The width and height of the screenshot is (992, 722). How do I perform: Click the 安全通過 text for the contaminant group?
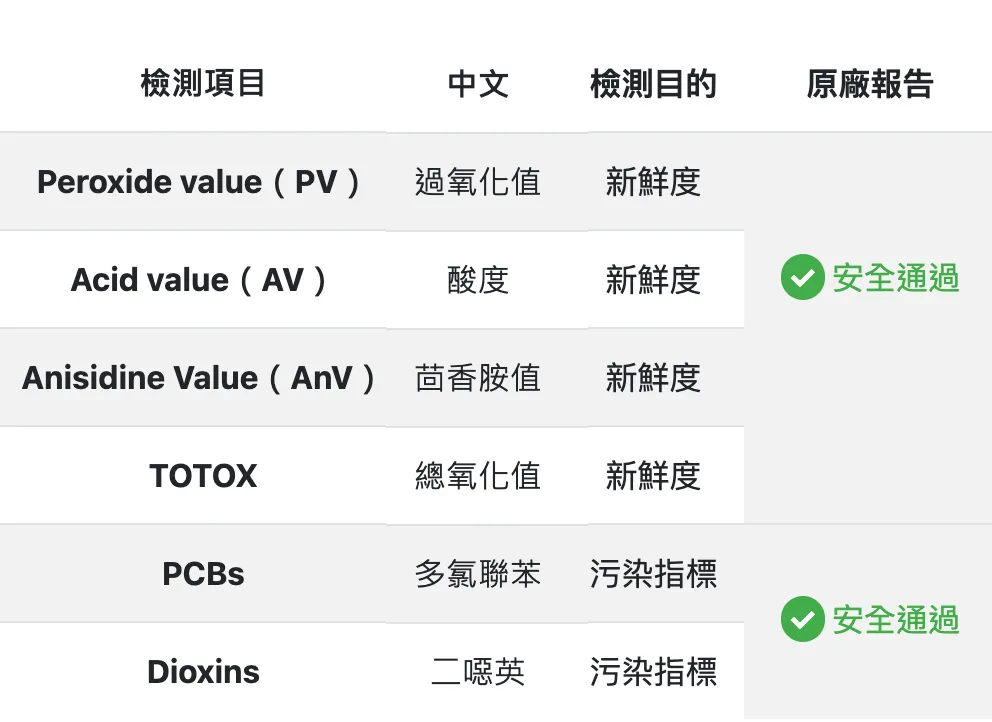click(895, 620)
